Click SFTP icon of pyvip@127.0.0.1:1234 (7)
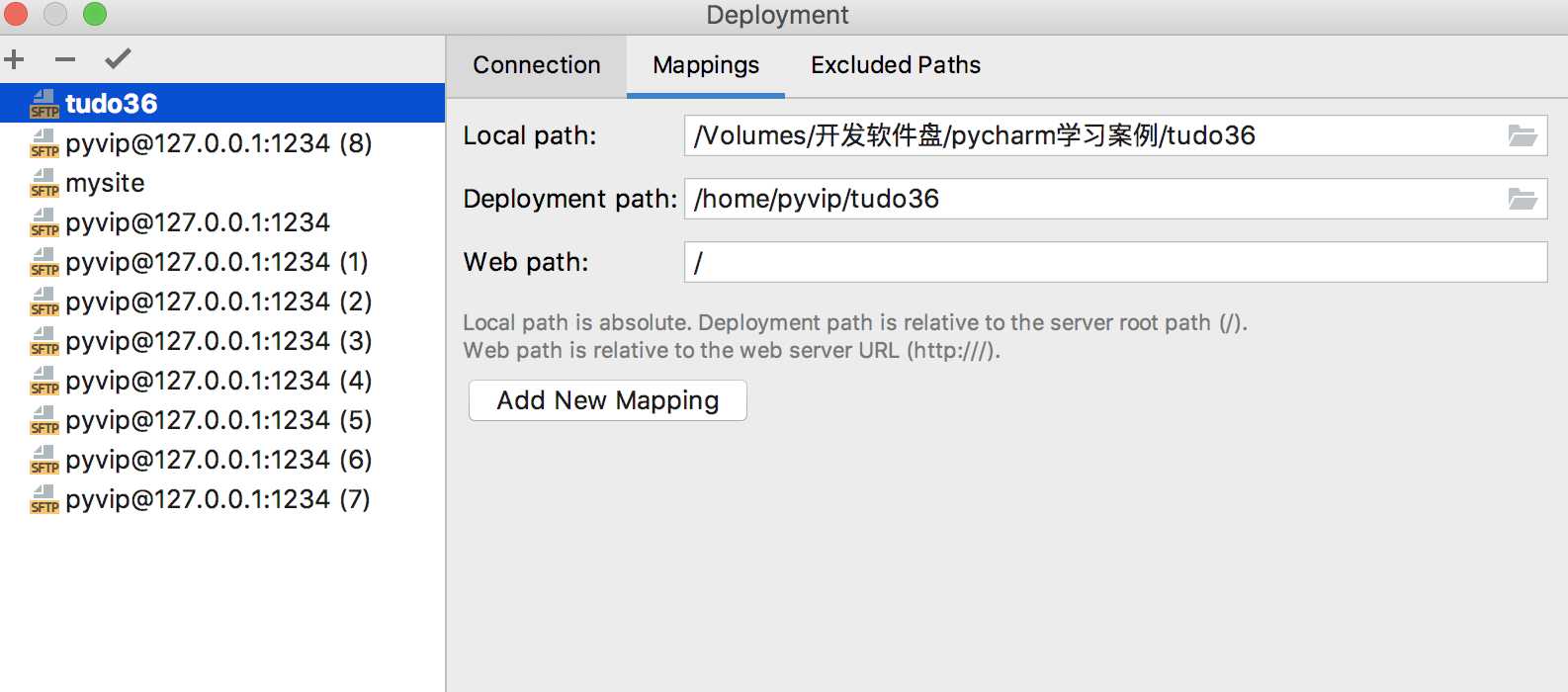The image size is (1568, 692). pyautogui.click(x=44, y=499)
